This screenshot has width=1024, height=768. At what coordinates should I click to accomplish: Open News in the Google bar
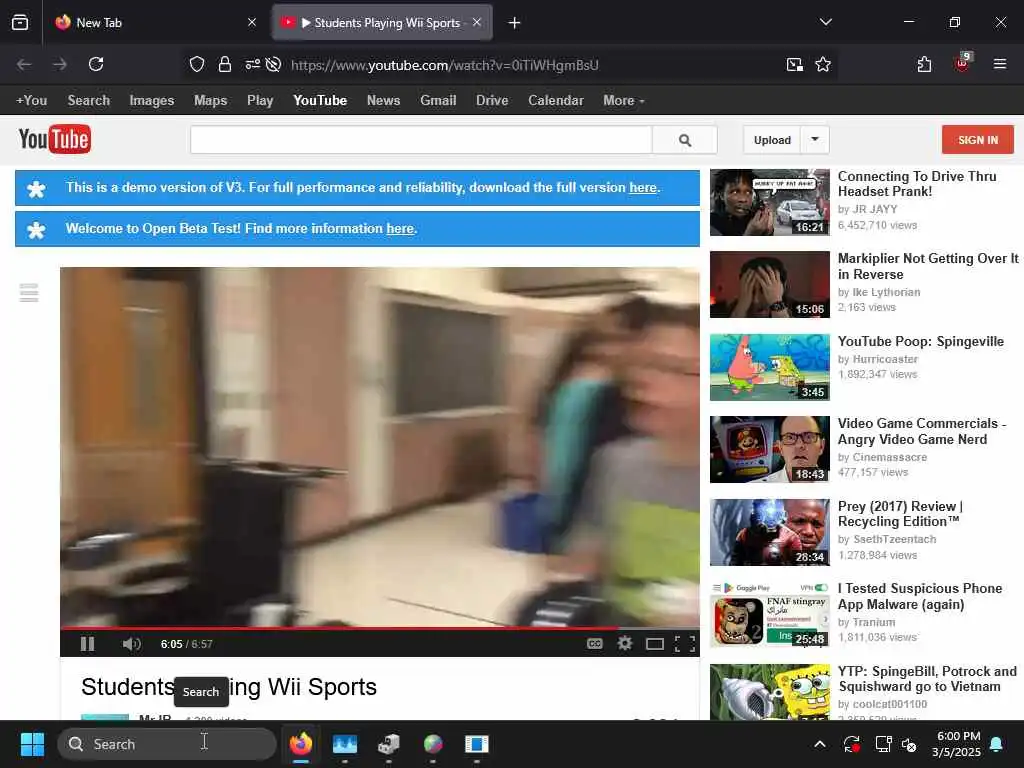point(383,101)
